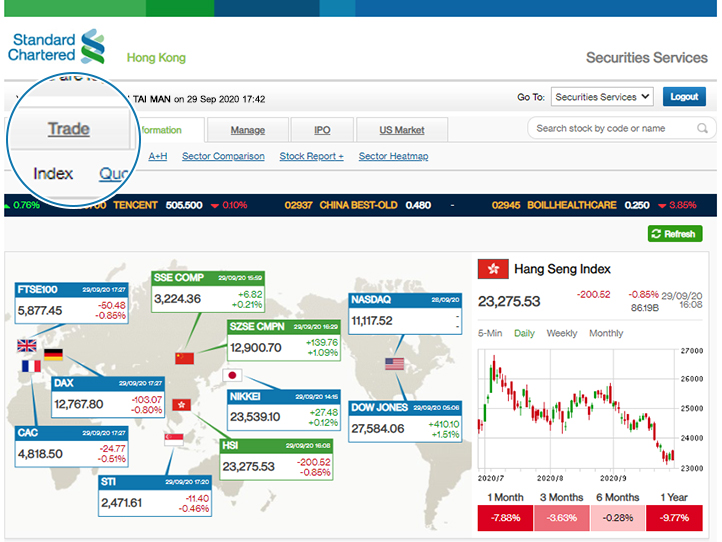722x542 pixels.
Task: Click the green Refresh button
Action: coord(675,233)
